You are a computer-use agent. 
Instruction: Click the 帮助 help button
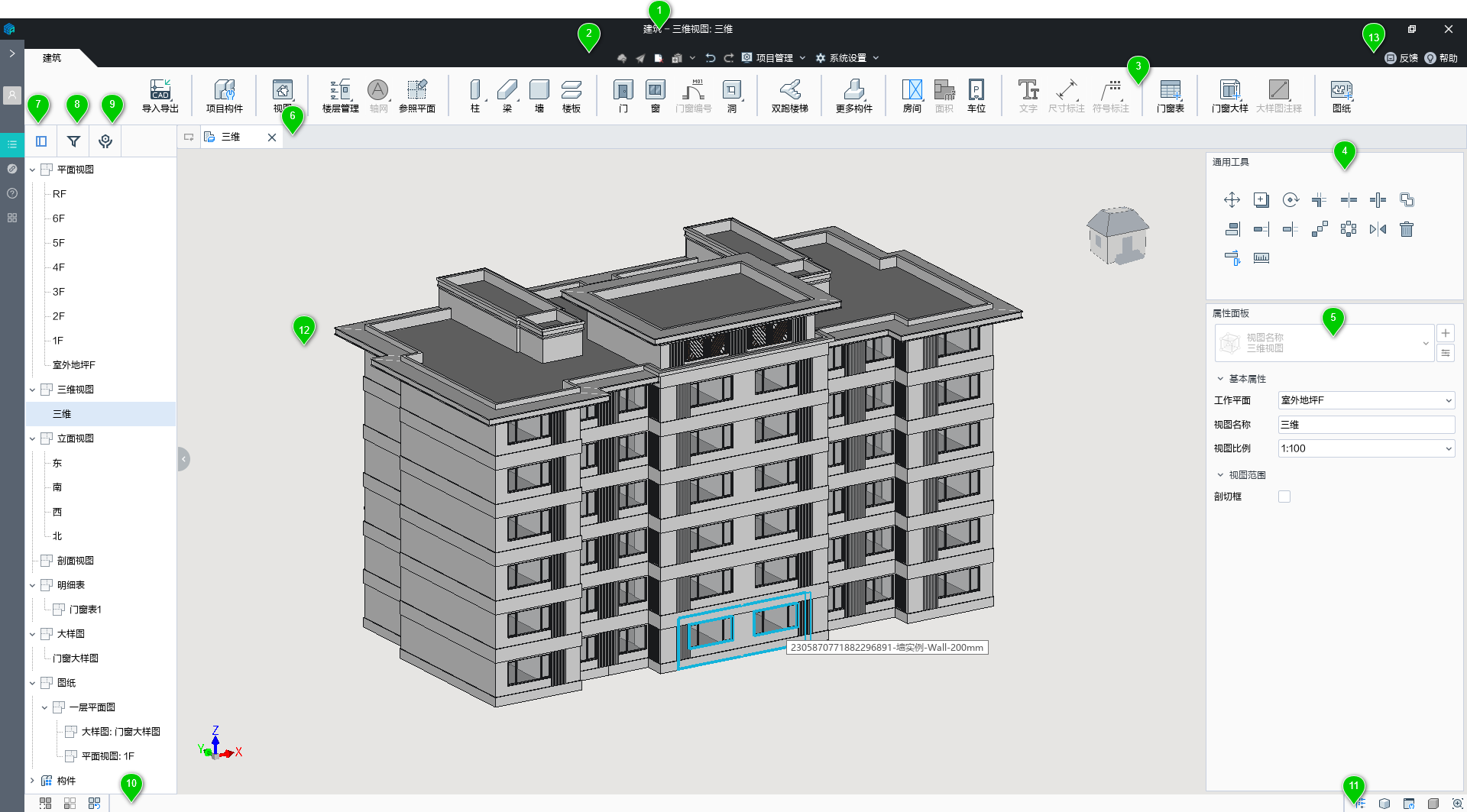tap(1441, 58)
